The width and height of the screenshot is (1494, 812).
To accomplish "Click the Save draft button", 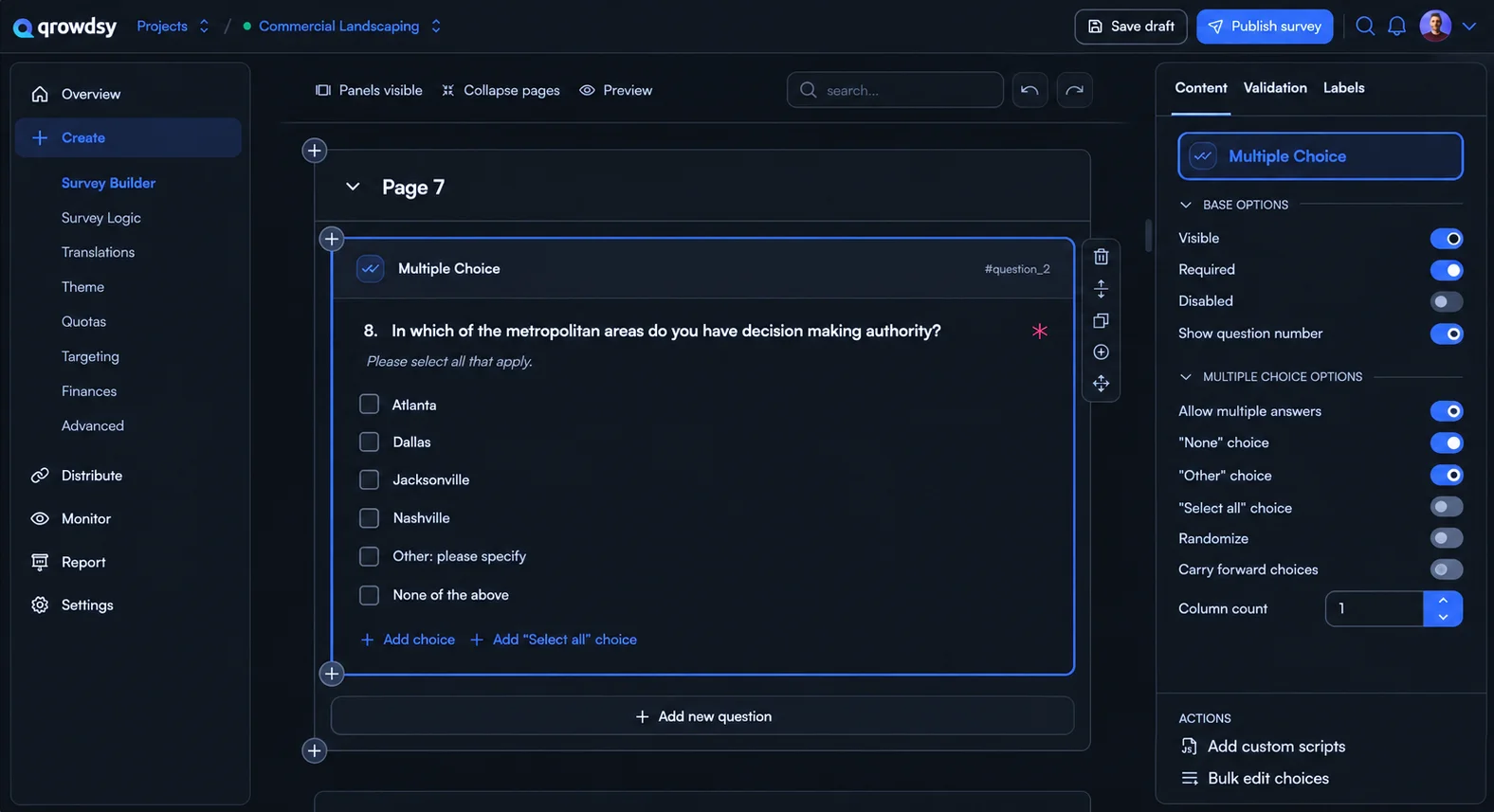I will click(x=1131, y=27).
